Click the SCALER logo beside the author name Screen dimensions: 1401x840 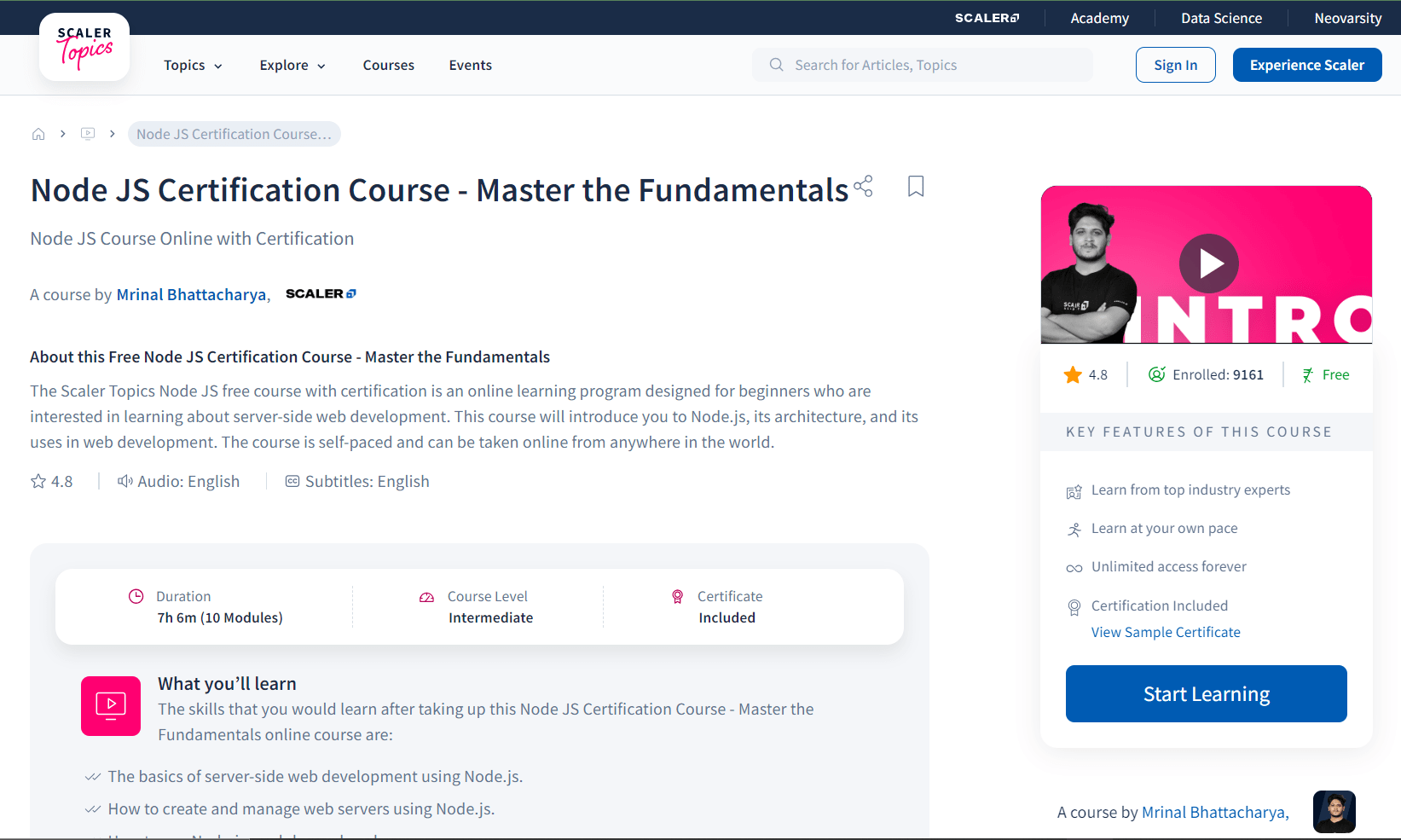(321, 293)
